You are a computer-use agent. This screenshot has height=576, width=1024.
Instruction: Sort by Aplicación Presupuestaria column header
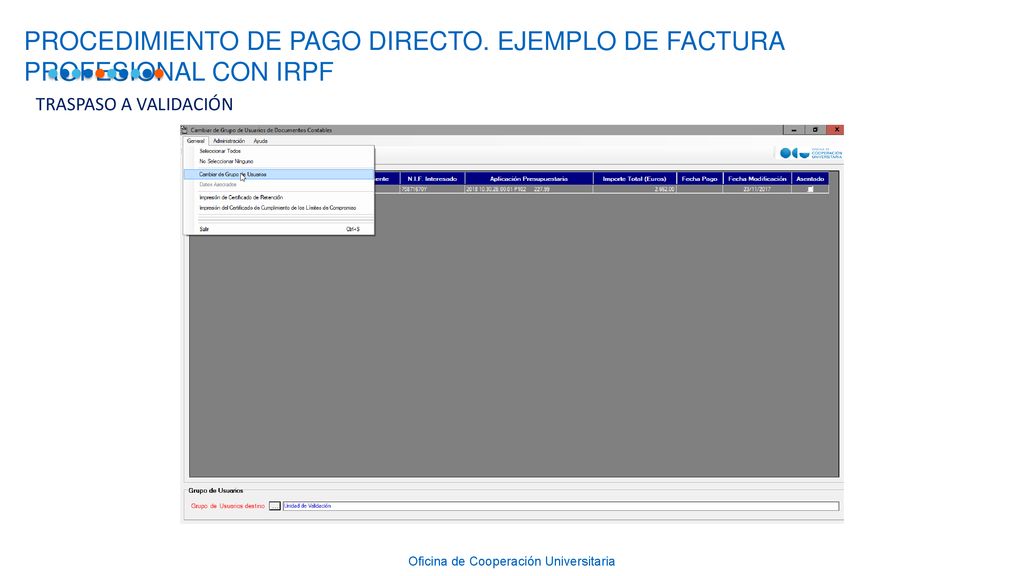[x=529, y=179]
